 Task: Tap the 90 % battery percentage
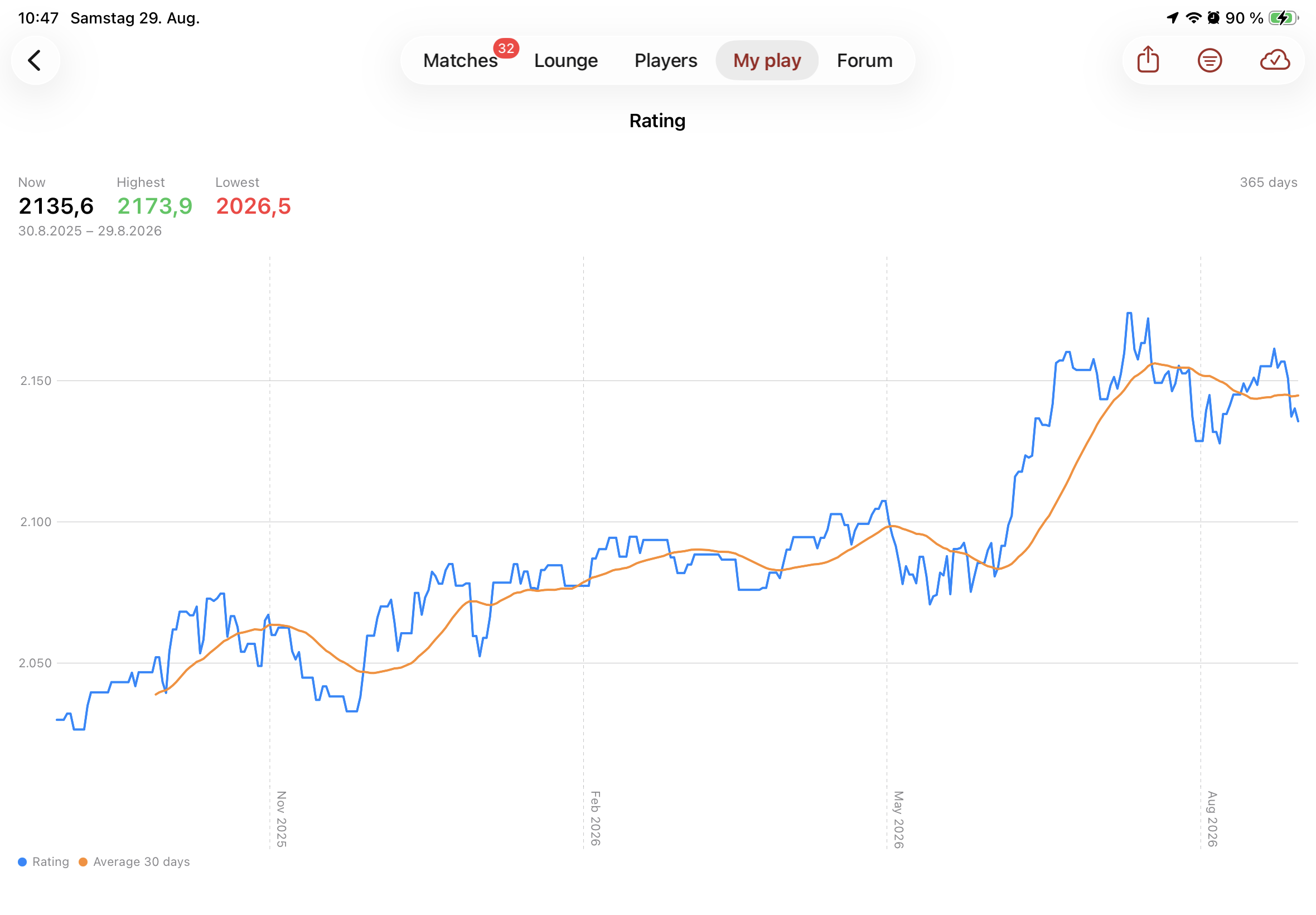point(1244,18)
